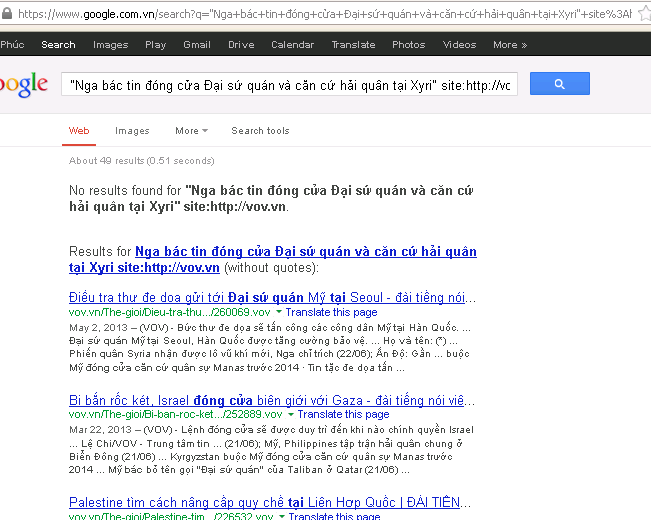
Task: Open Videos in the black Google bar
Action: (459, 44)
